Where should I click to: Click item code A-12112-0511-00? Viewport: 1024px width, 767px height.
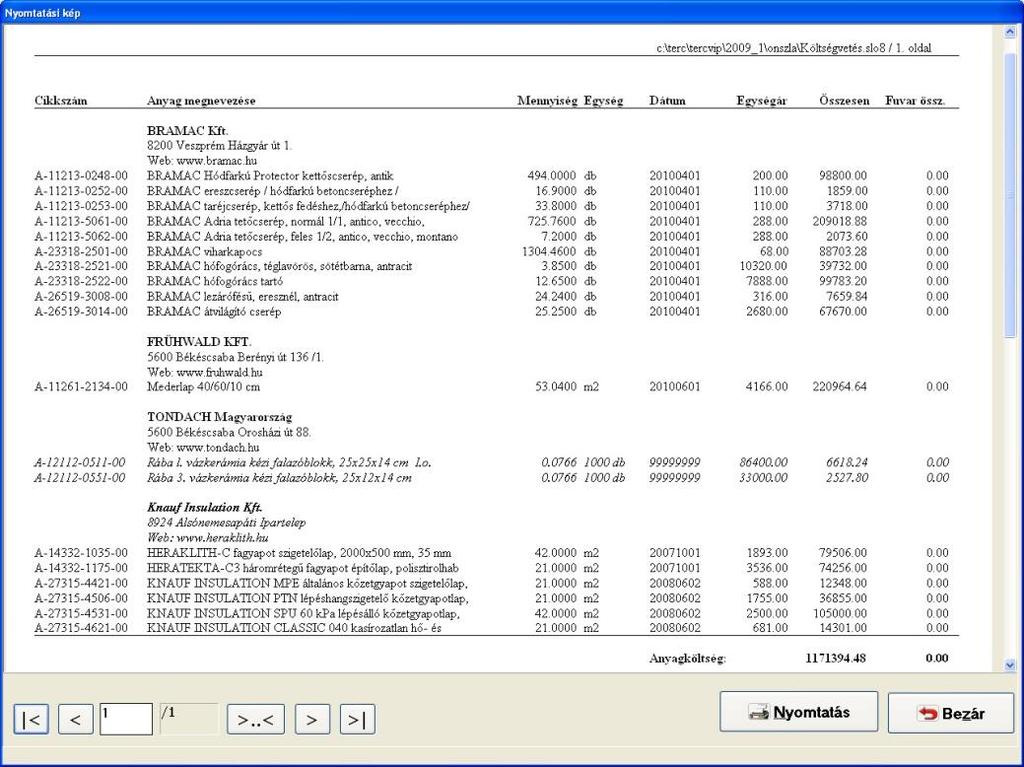click(80, 463)
